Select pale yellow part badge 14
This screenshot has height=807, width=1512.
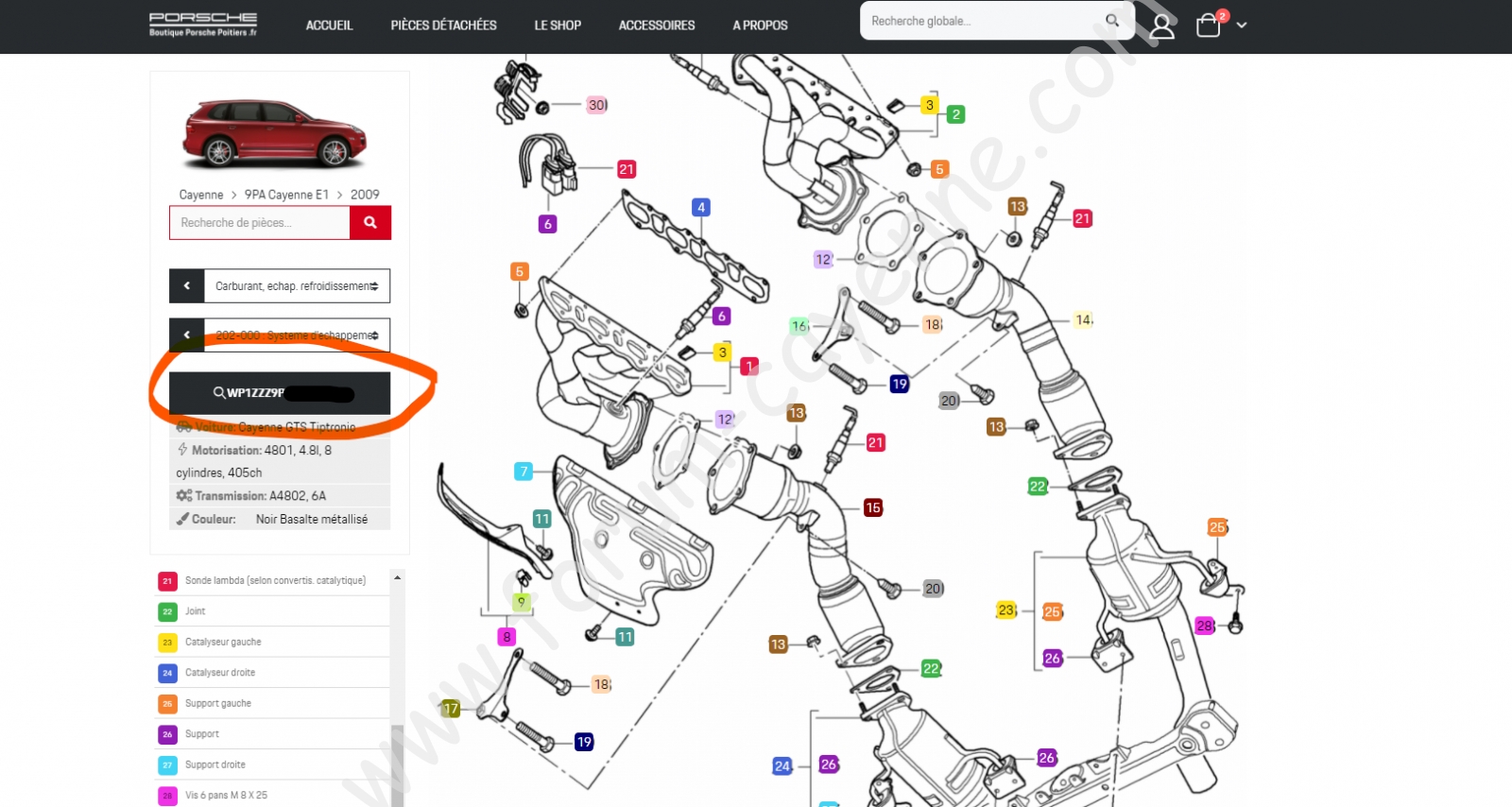click(x=1084, y=319)
